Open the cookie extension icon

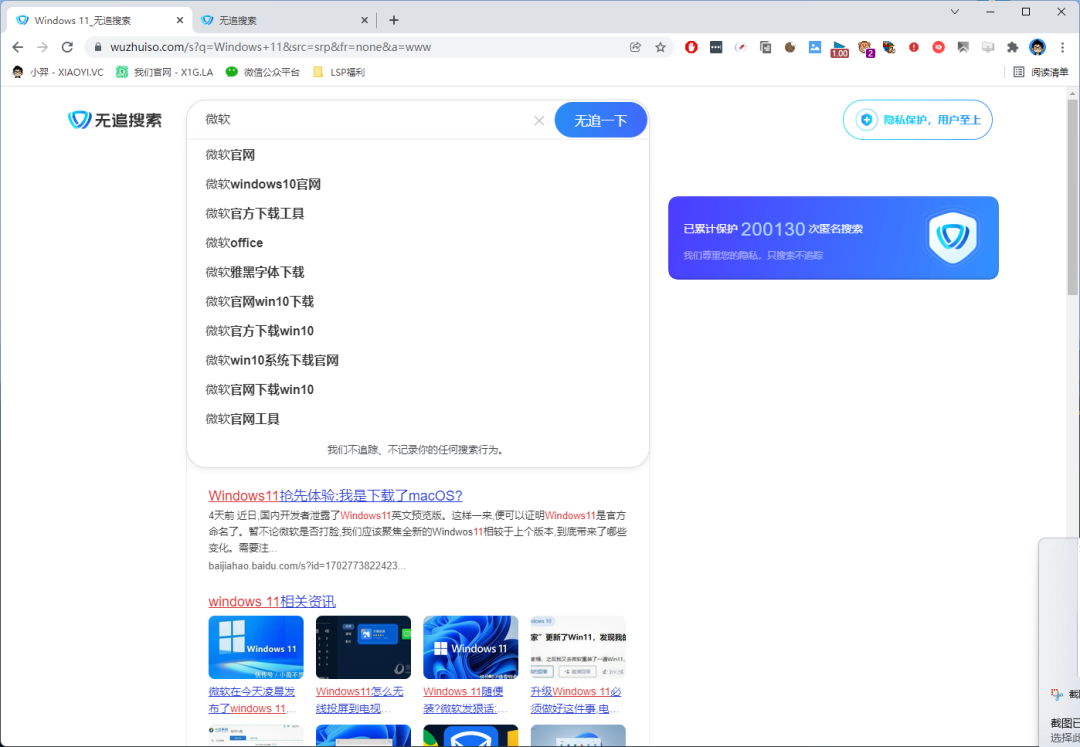click(x=790, y=47)
